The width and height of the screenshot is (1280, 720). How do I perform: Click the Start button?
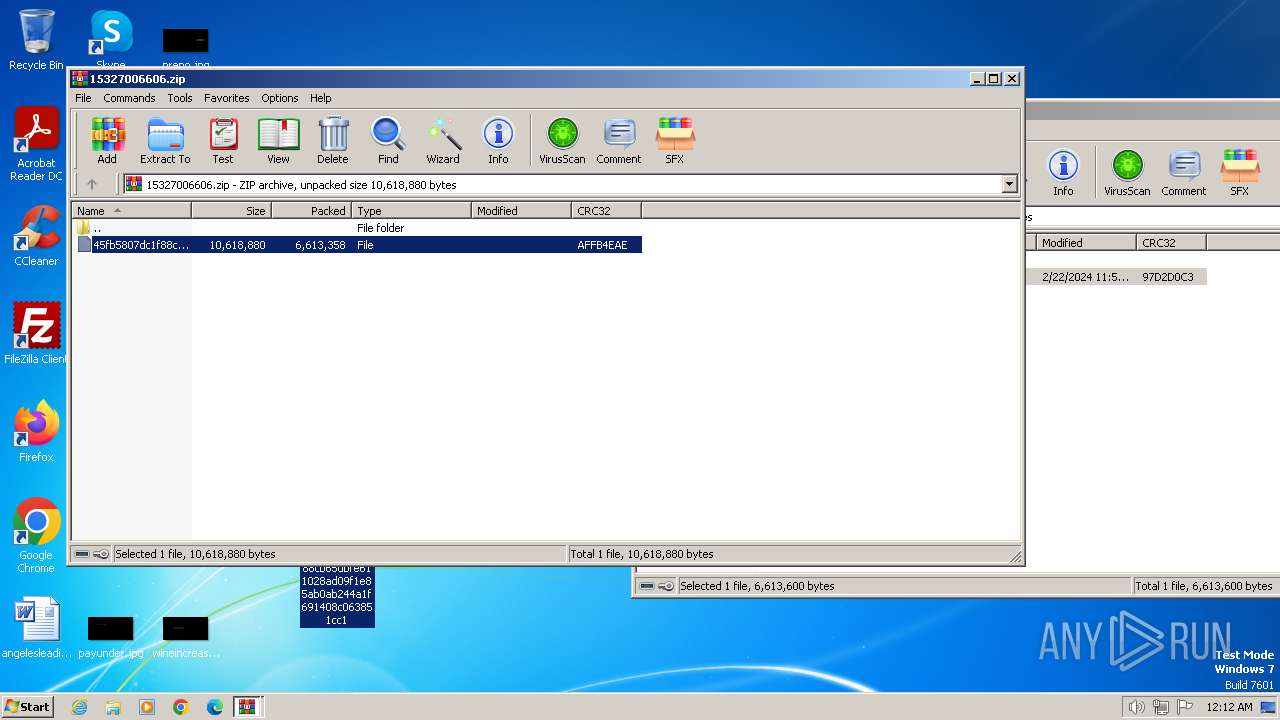[x=27, y=707]
